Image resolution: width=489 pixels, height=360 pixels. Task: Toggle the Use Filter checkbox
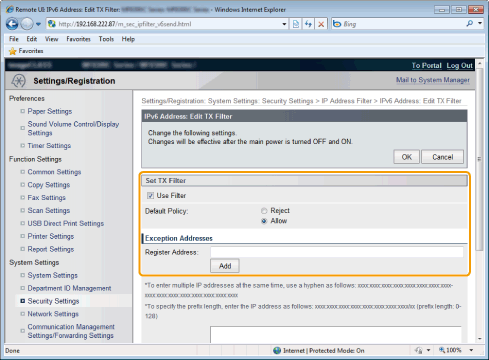coord(150,196)
